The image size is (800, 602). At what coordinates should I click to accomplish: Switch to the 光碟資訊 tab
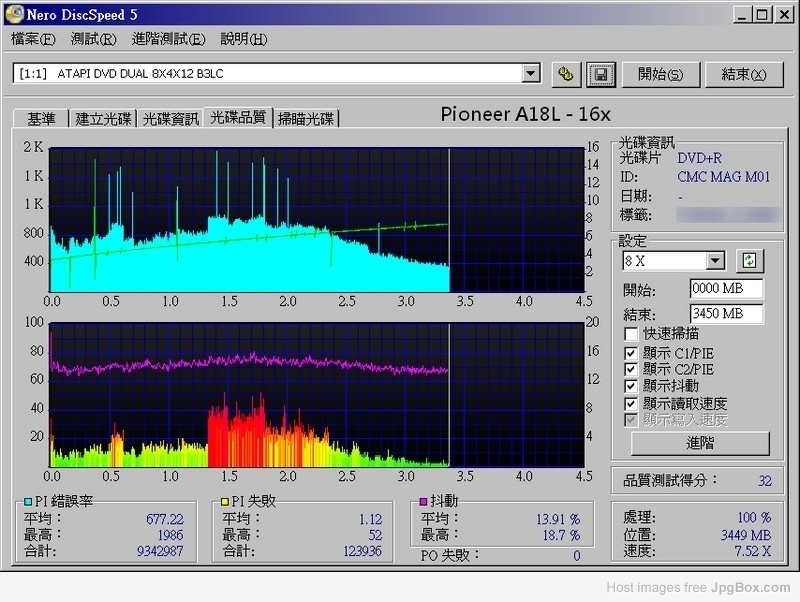(170, 118)
